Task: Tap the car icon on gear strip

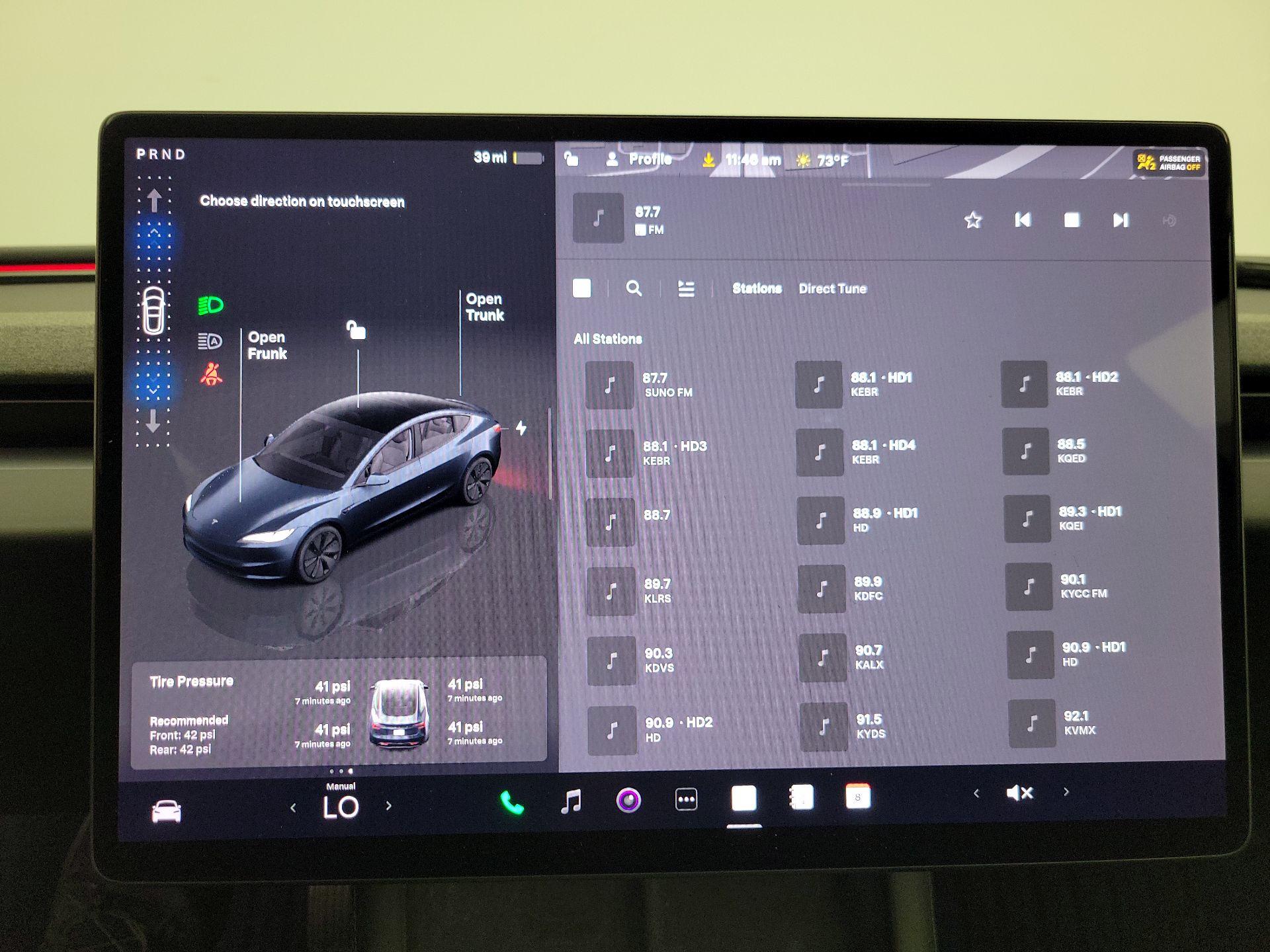Action: coord(153,311)
